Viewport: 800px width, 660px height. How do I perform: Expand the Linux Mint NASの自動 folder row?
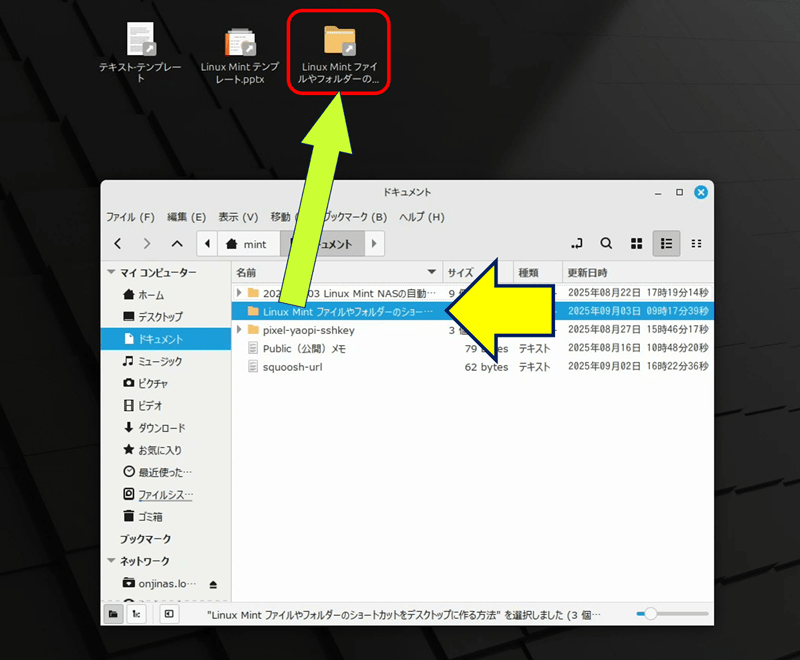(239, 293)
